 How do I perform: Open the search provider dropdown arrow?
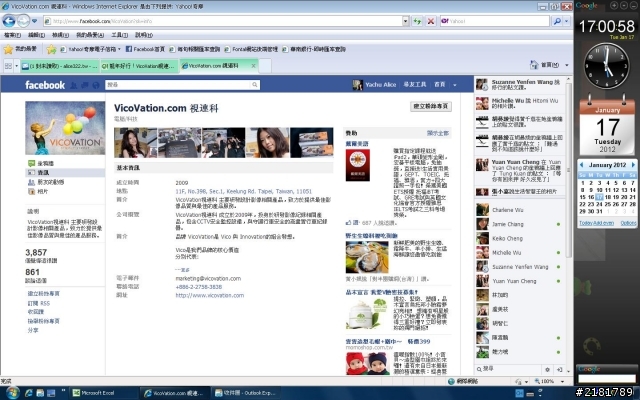[x=567, y=21]
